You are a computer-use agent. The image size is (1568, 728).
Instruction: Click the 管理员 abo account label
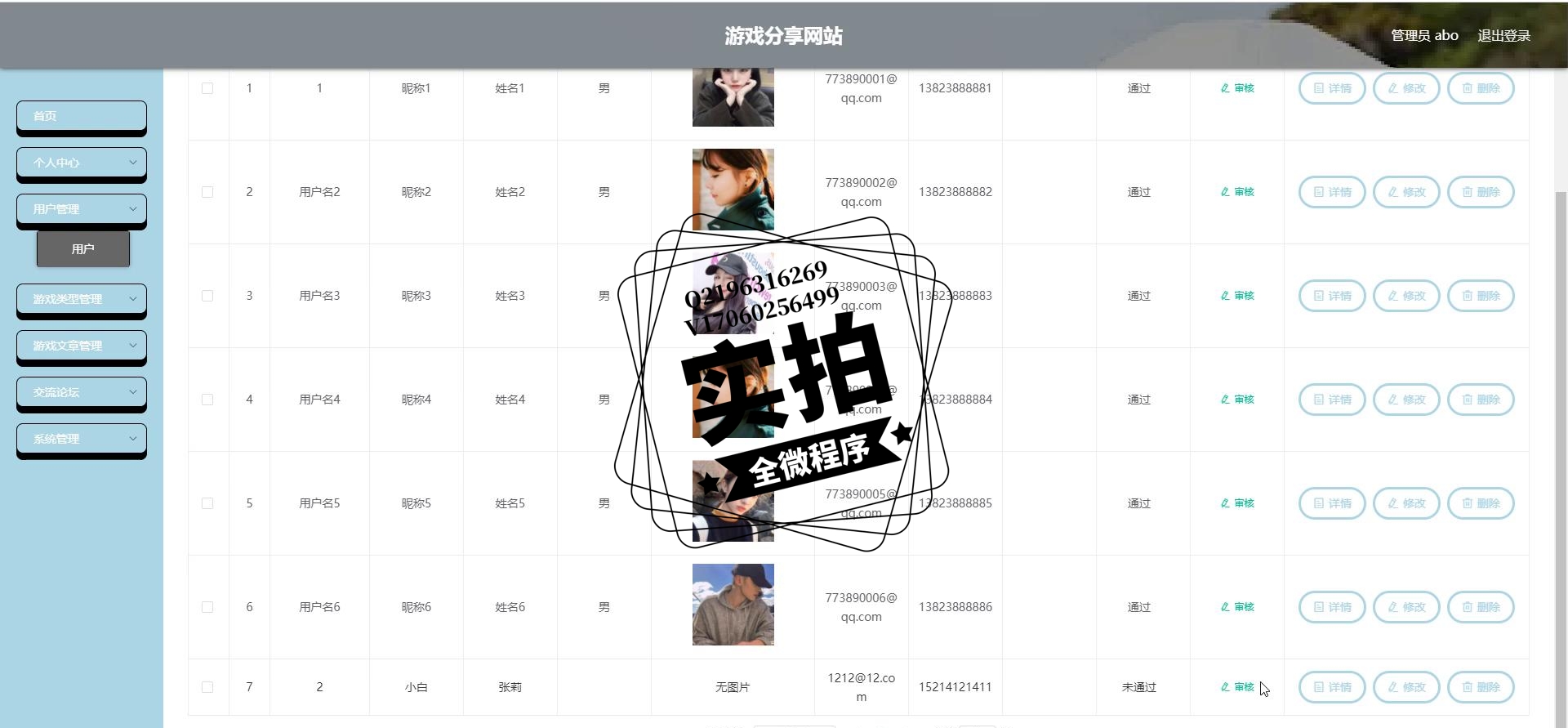point(1424,35)
